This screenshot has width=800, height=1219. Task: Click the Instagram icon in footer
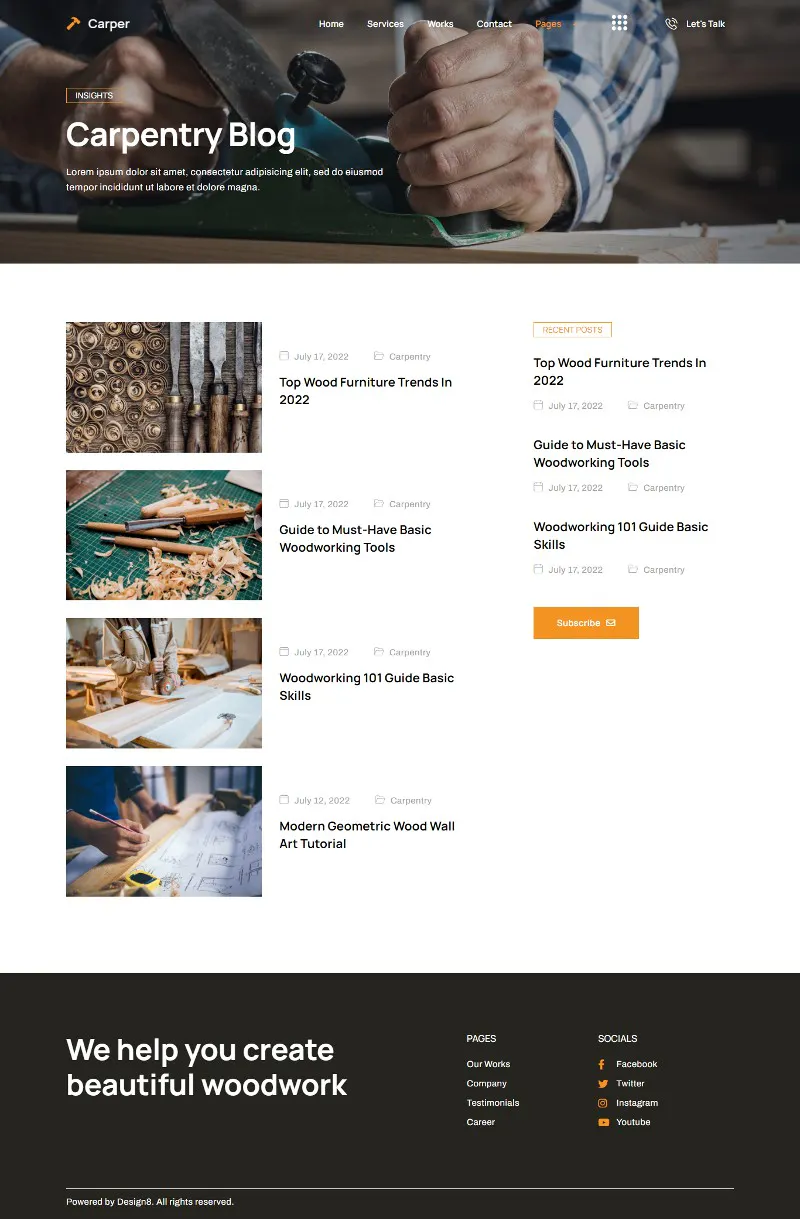[603, 1103]
